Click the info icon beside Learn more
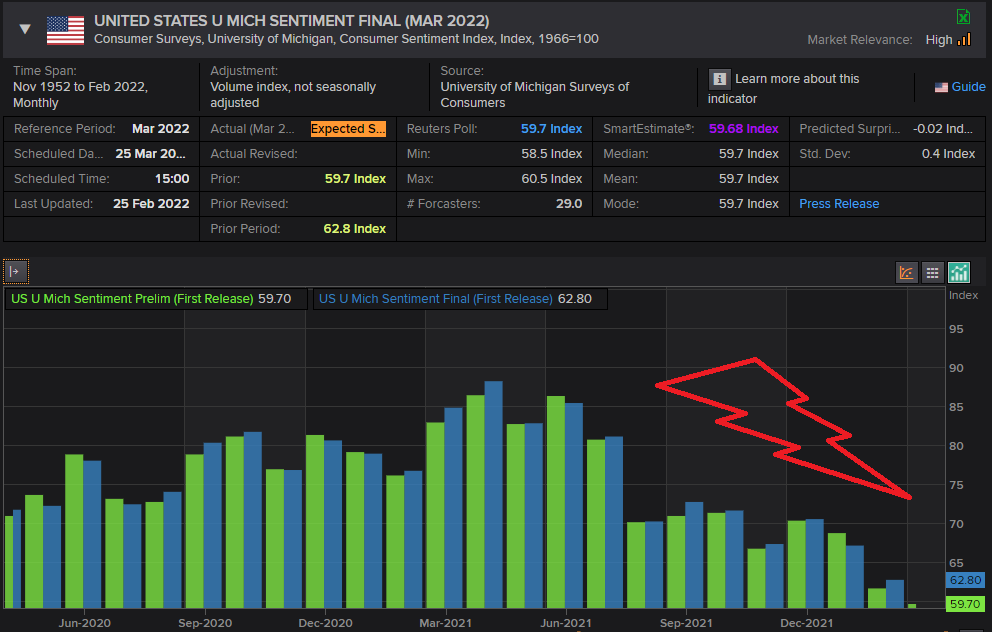 pos(719,79)
